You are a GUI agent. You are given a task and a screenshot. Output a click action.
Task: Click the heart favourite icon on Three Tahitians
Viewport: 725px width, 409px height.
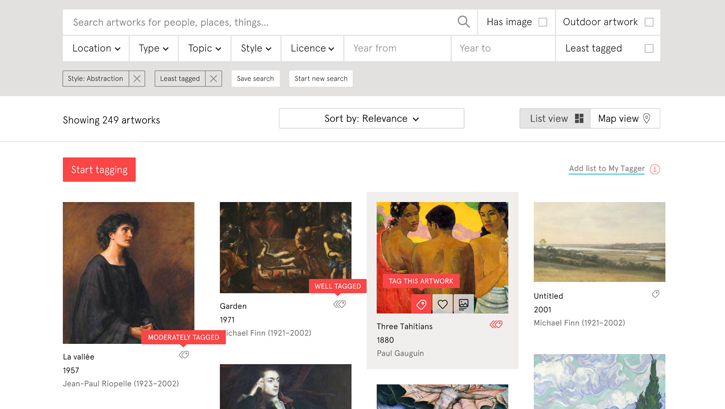click(442, 304)
